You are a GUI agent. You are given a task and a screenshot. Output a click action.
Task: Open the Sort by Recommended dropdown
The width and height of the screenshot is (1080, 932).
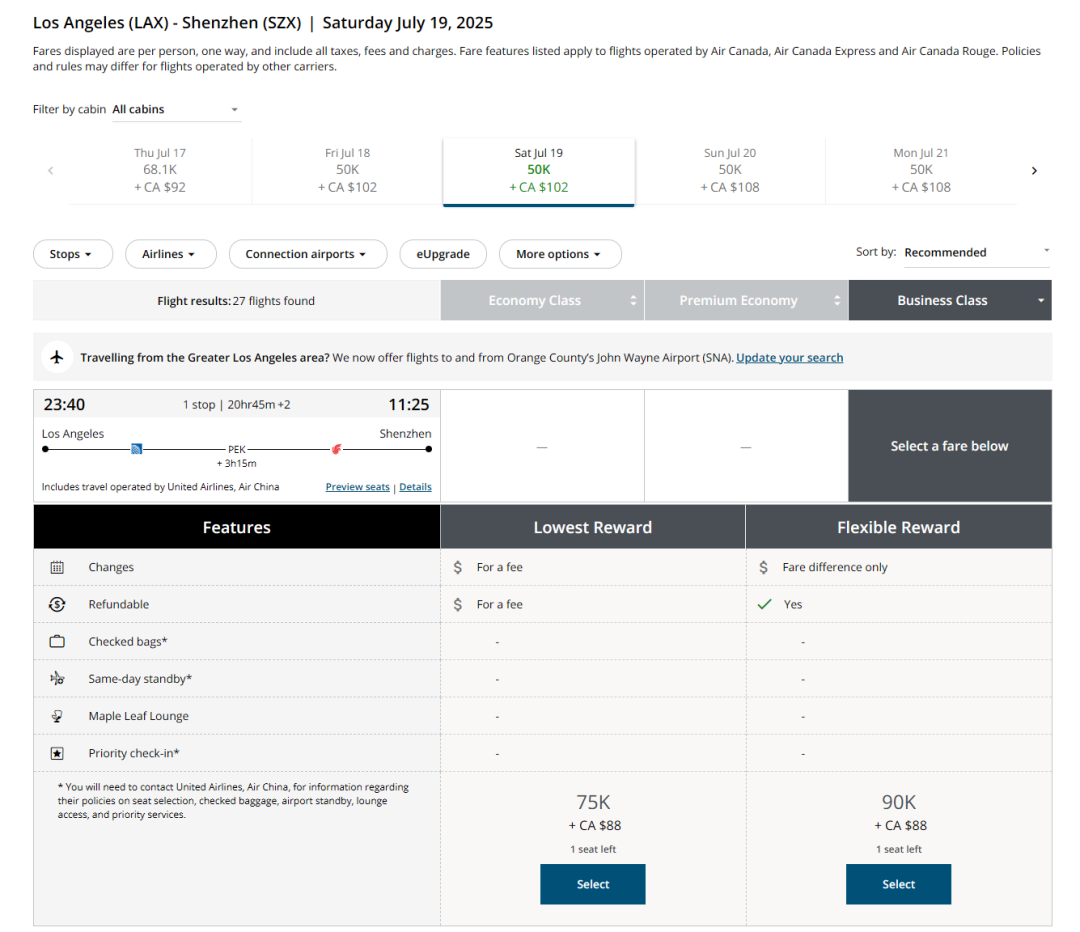tap(976, 252)
